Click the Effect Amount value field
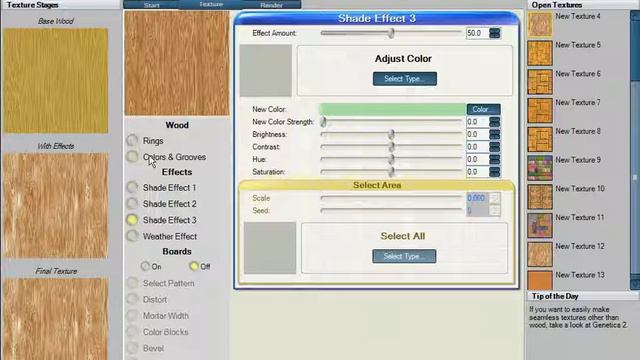The height and width of the screenshot is (360, 640). pyautogui.click(x=477, y=33)
